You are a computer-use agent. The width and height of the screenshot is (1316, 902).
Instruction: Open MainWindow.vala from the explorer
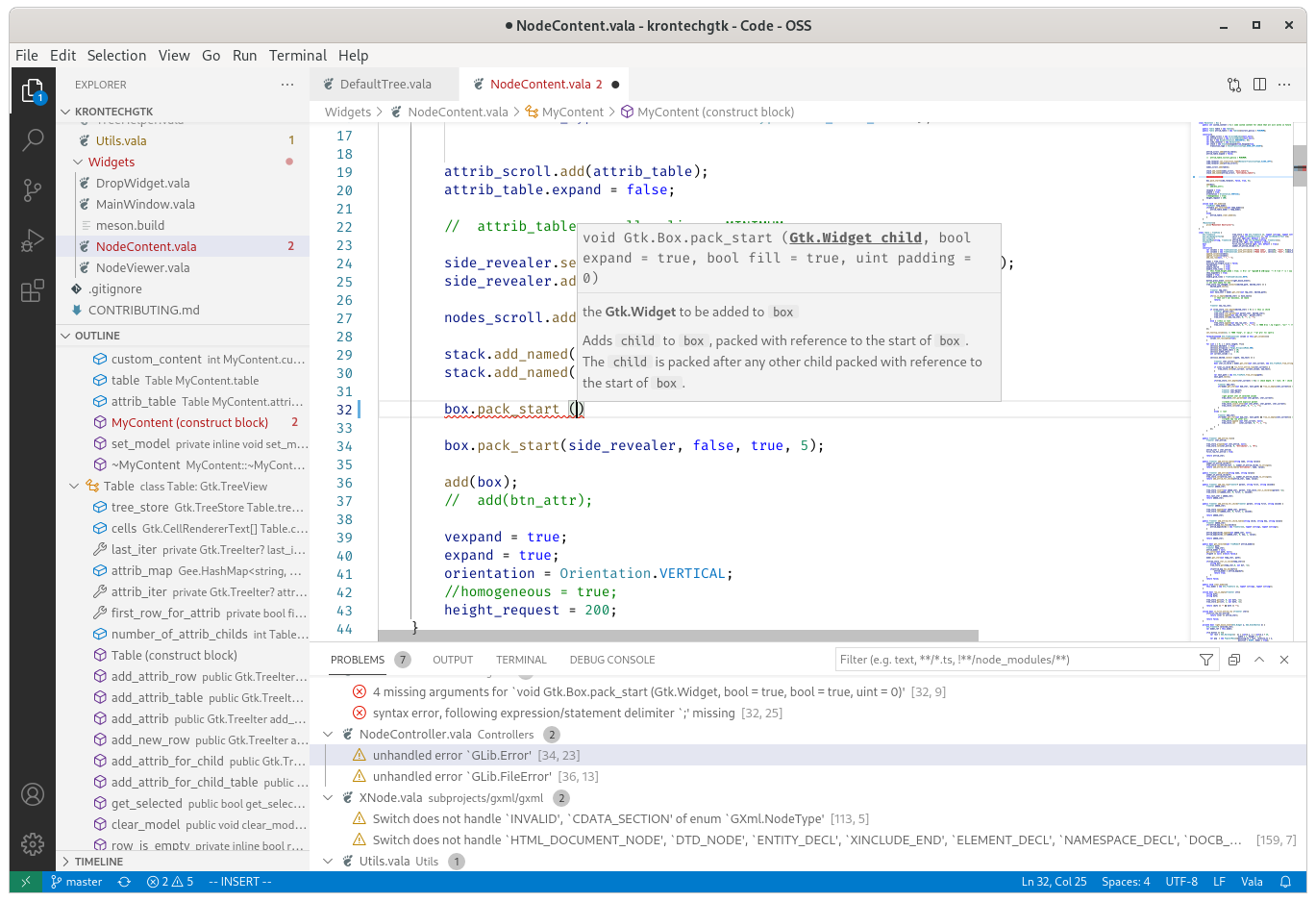coord(183,205)
